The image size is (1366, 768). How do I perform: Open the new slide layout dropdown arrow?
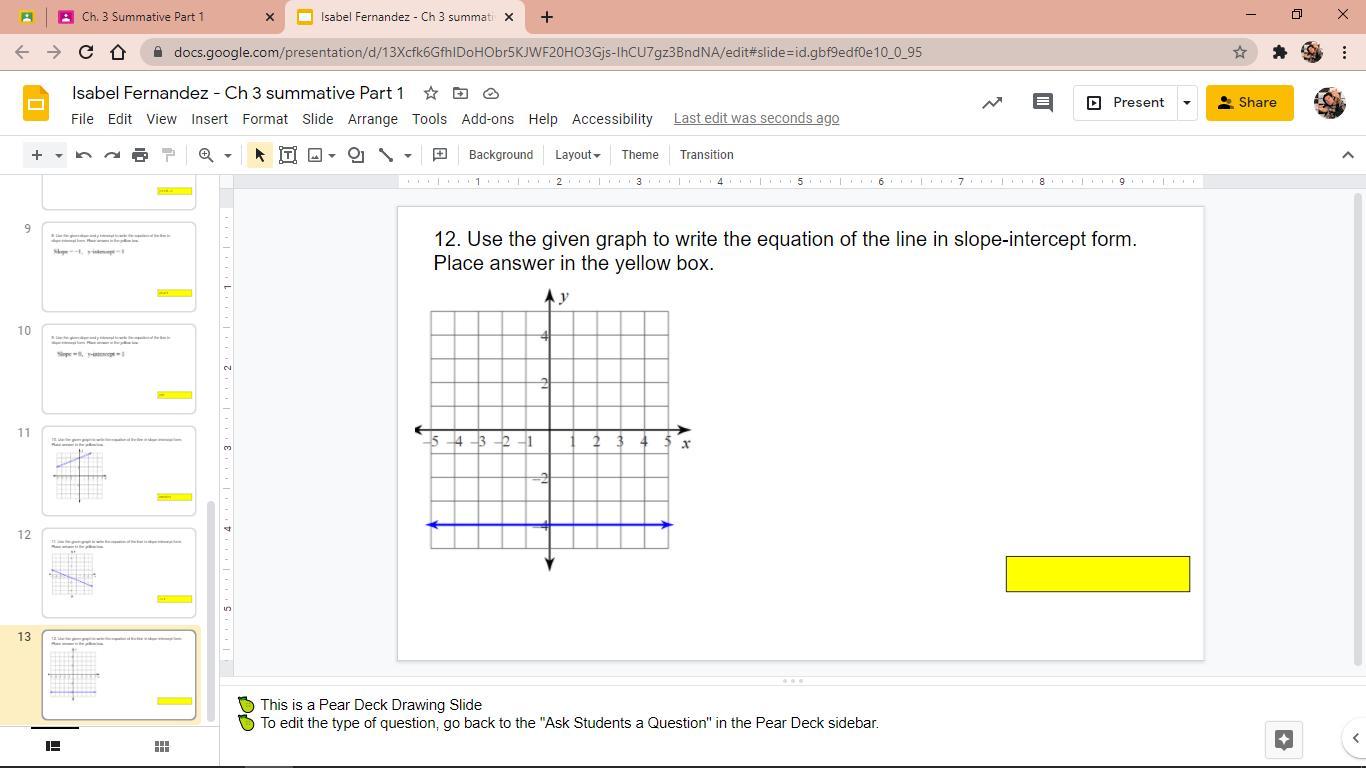pos(59,155)
